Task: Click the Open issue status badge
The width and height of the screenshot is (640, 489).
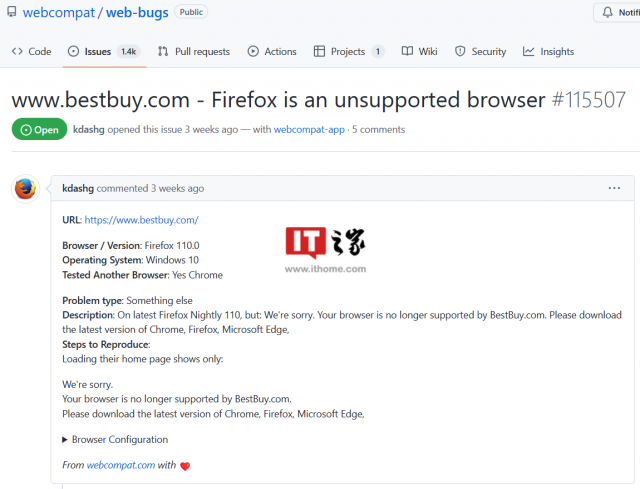Action: click(39, 129)
